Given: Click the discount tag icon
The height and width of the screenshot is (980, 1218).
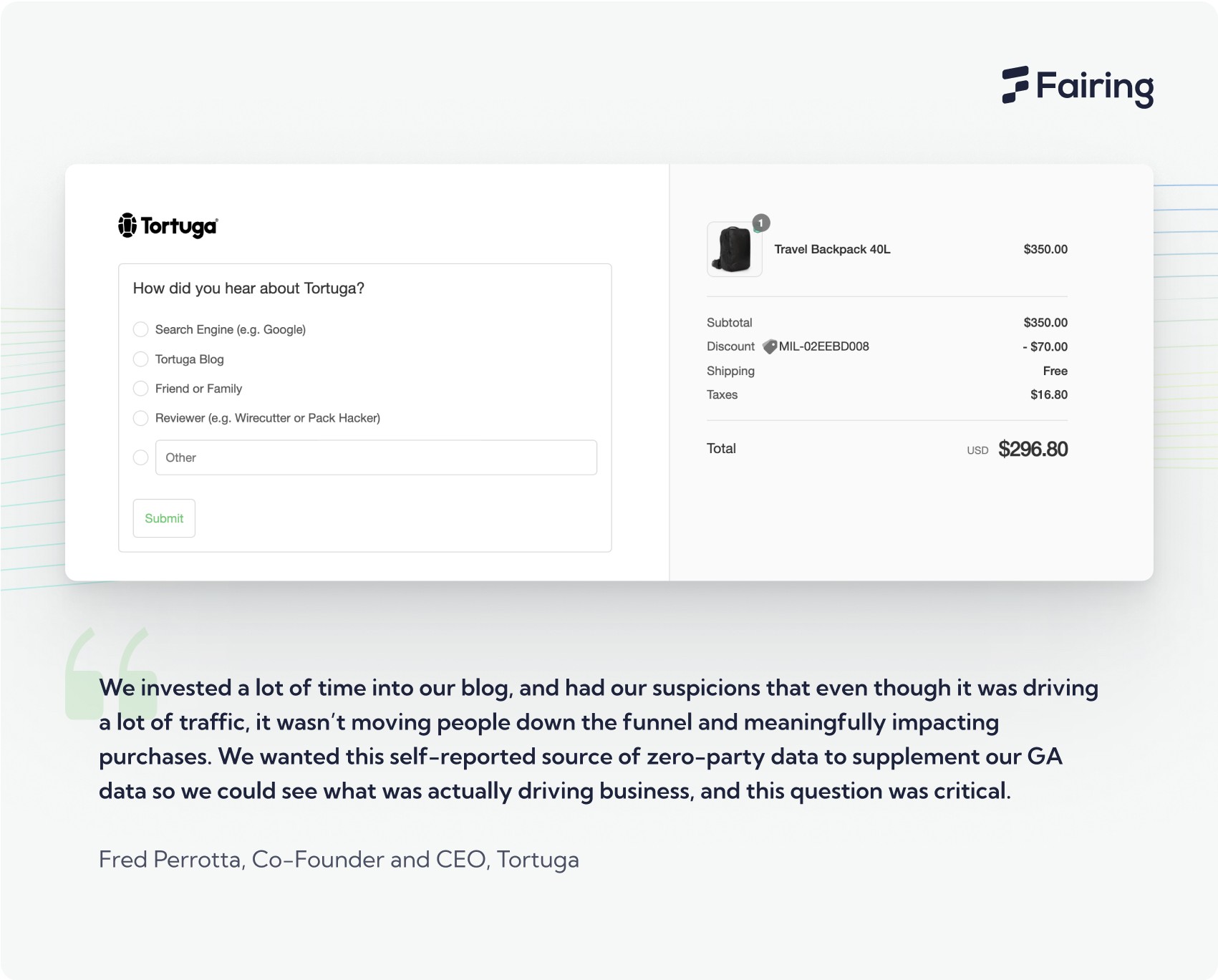Looking at the screenshot, I should coord(770,346).
